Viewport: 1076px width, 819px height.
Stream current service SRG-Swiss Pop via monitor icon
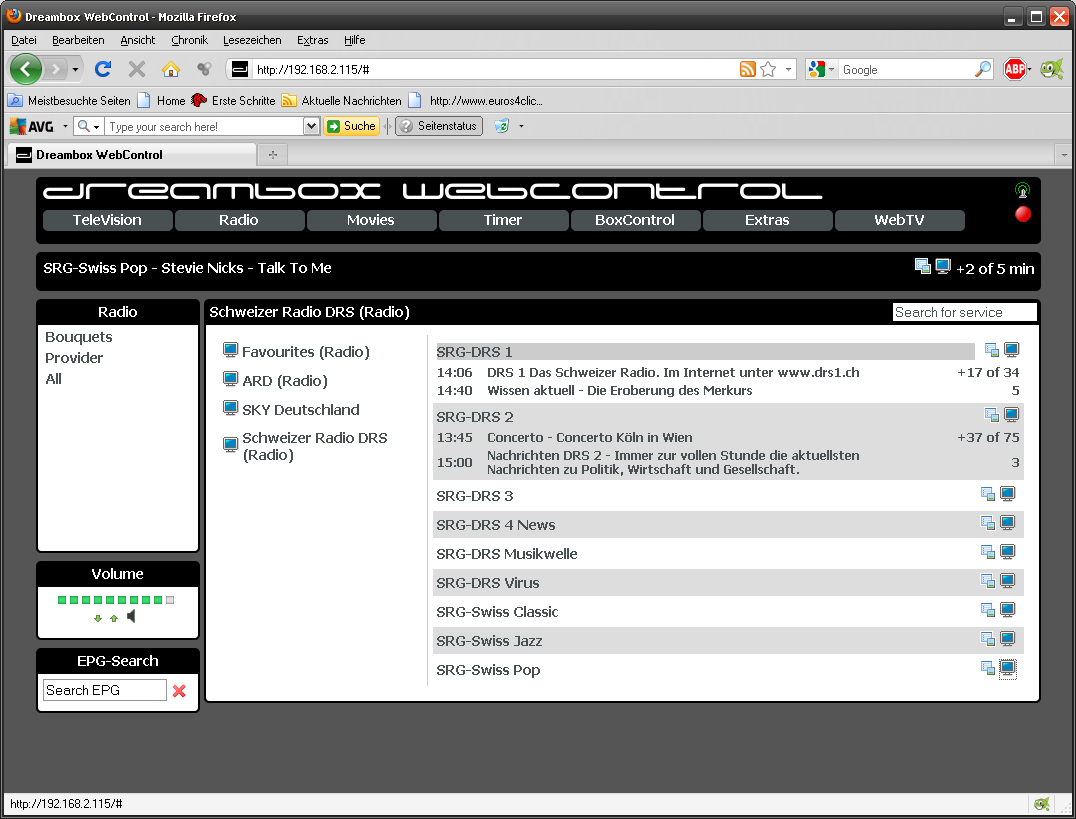click(x=943, y=266)
